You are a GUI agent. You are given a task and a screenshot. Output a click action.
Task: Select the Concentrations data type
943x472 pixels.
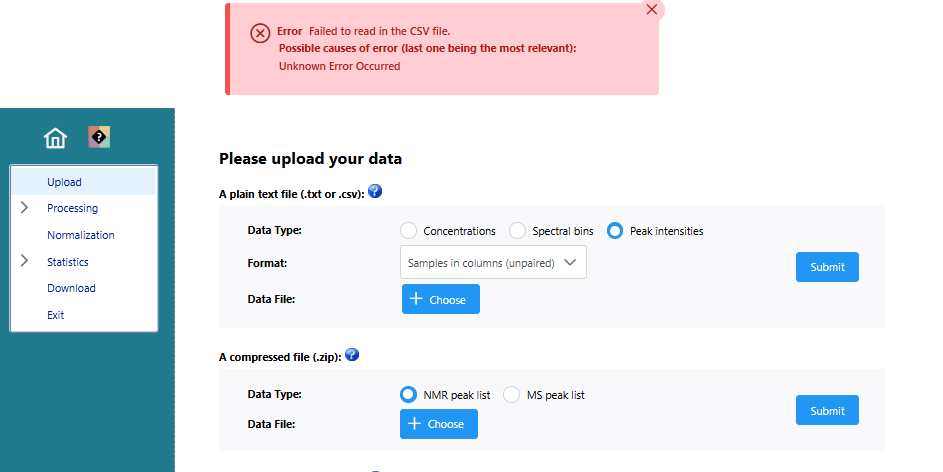[x=408, y=231]
